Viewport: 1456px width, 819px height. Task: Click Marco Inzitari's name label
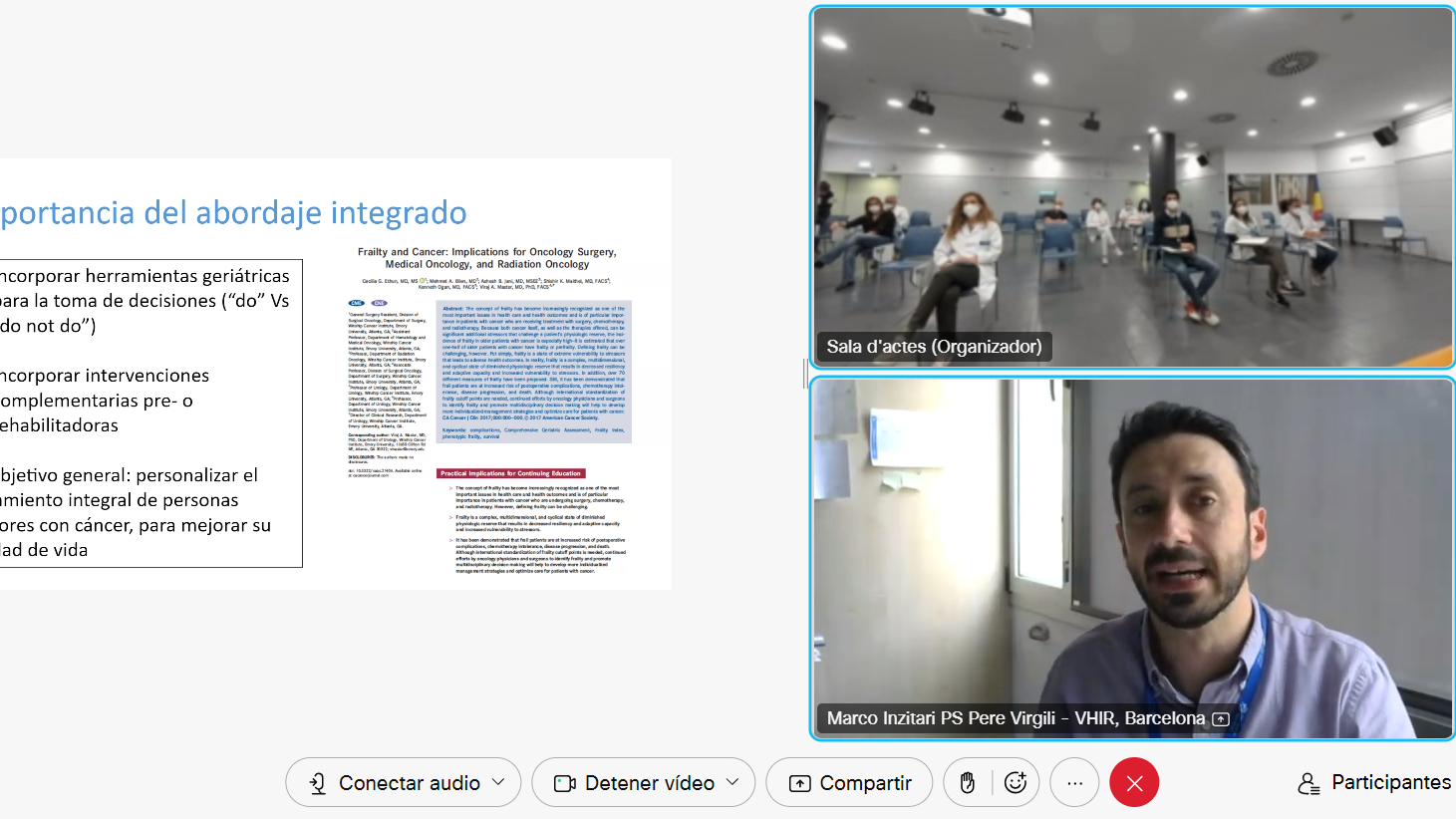tap(1016, 718)
